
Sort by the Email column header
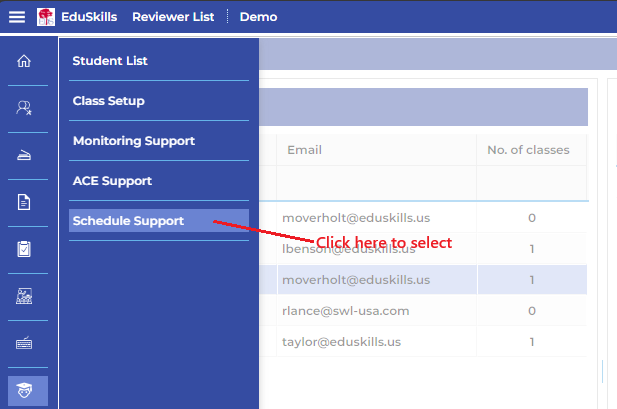tap(376, 150)
